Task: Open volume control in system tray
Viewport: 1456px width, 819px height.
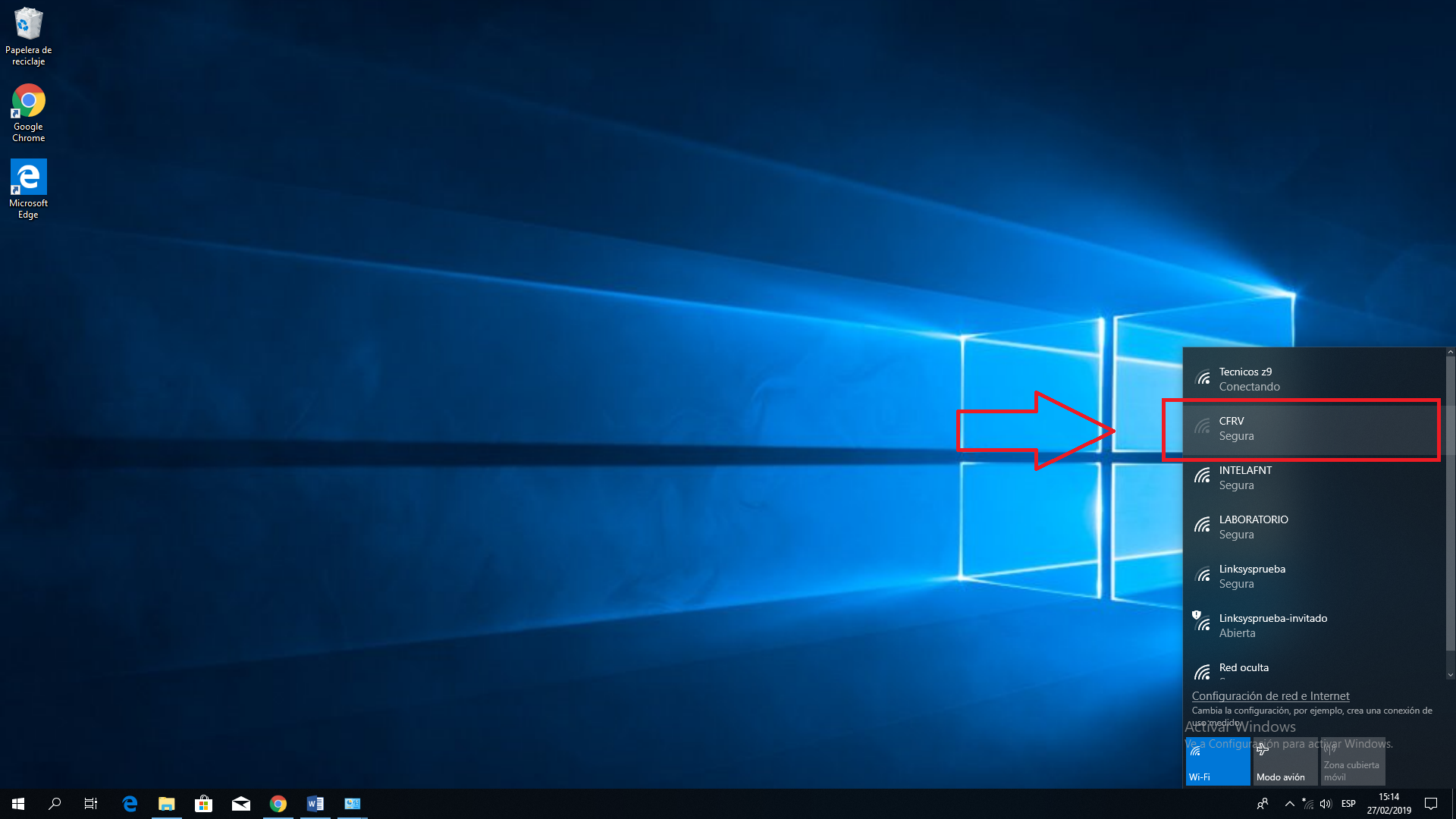Action: (1326, 804)
